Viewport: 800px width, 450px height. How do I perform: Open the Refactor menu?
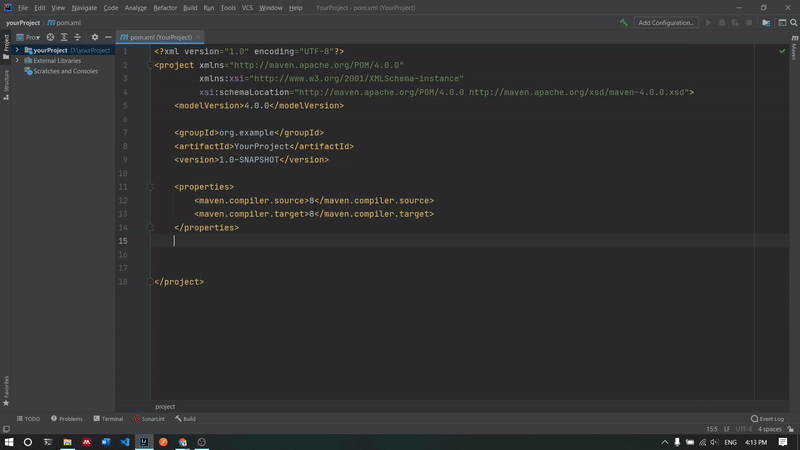click(165, 8)
